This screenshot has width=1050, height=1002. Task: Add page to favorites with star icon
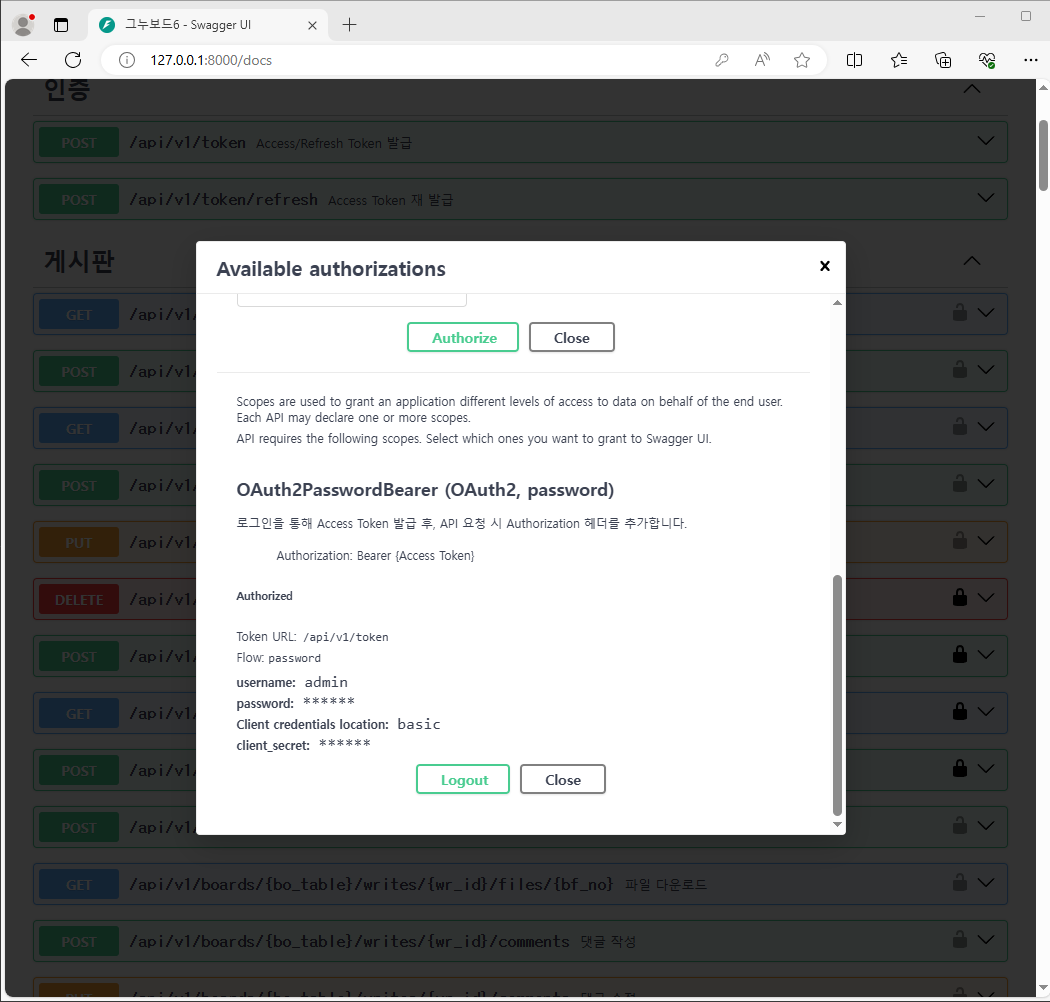coord(802,60)
